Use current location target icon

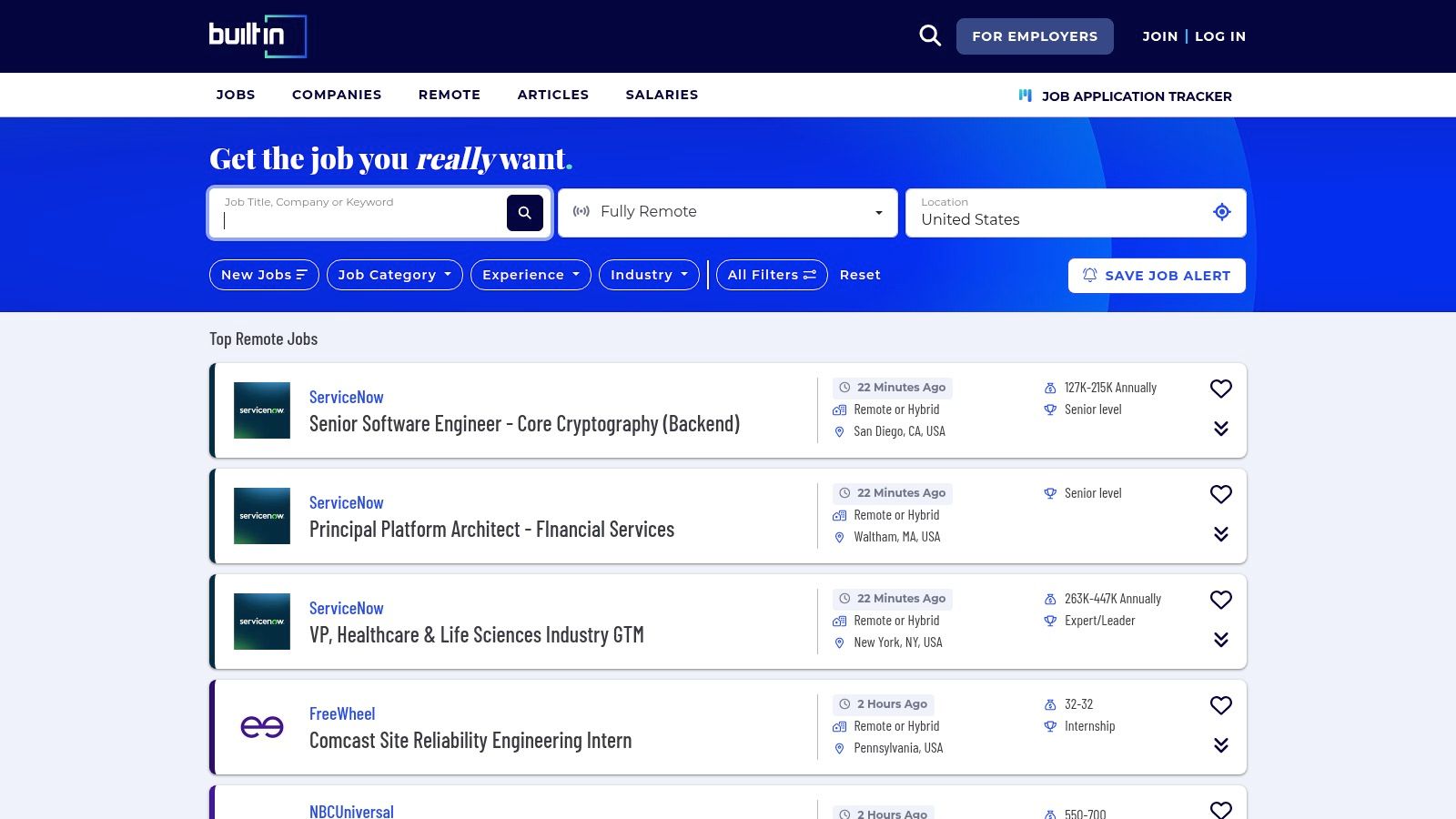coord(1222,212)
